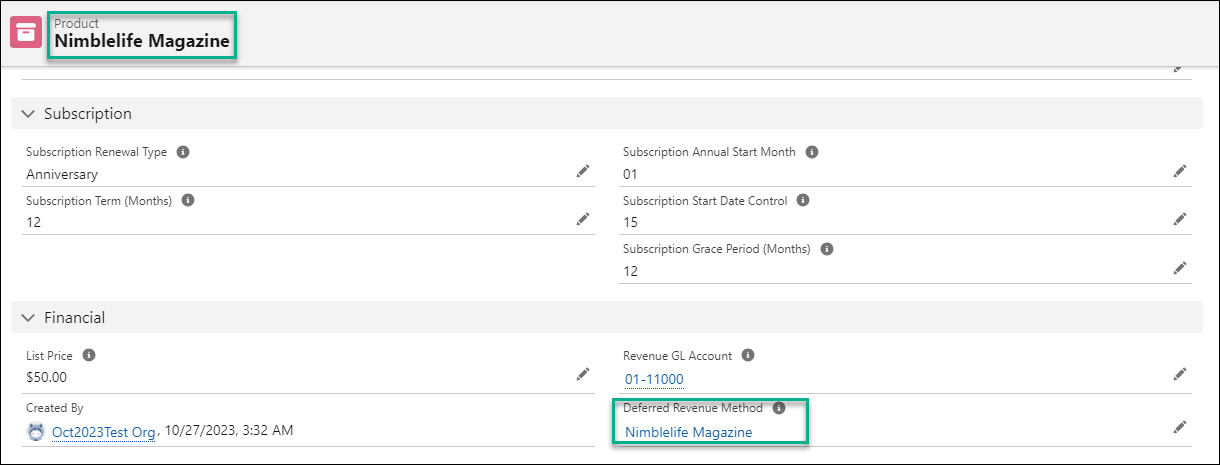The height and width of the screenshot is (465, 1220).
Task: Open the Oct2023Test Org user link
Action: coord(103,432)
